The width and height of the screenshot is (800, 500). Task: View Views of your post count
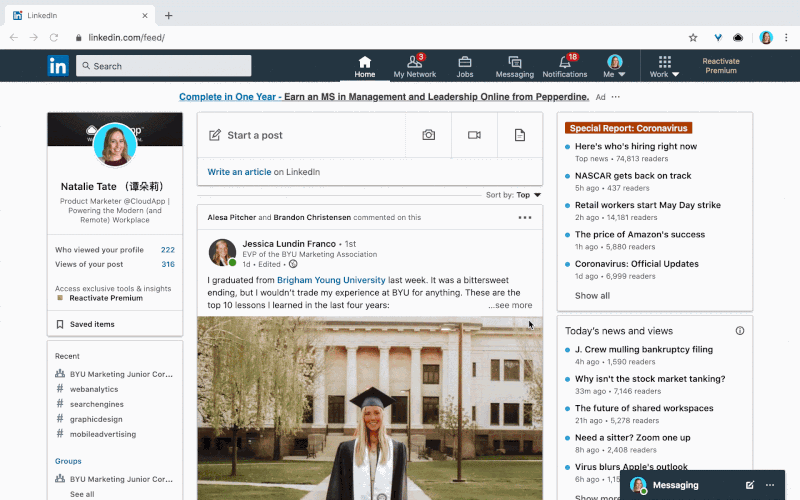click(115, 264)
